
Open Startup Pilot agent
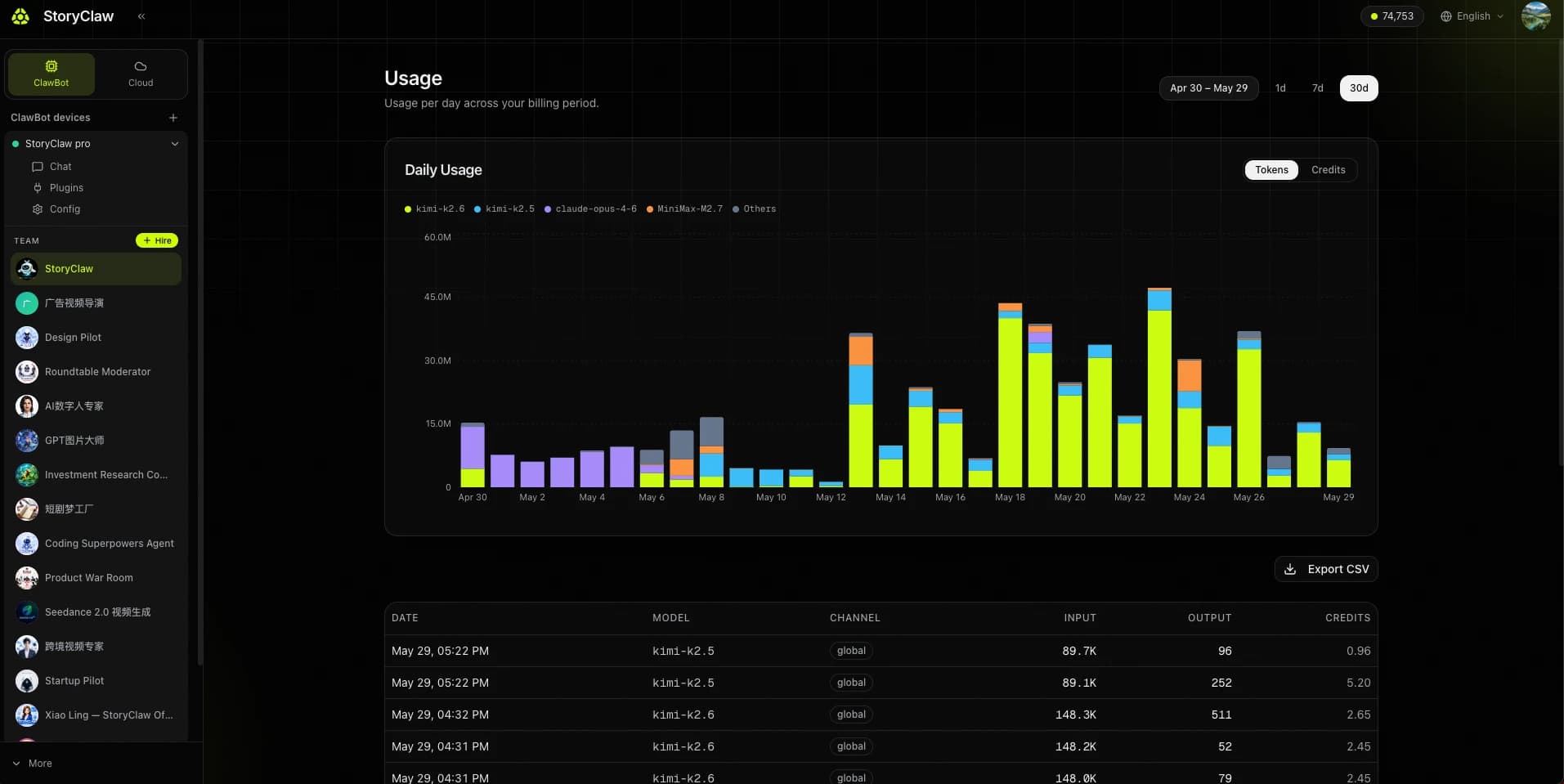coord(96,681)
